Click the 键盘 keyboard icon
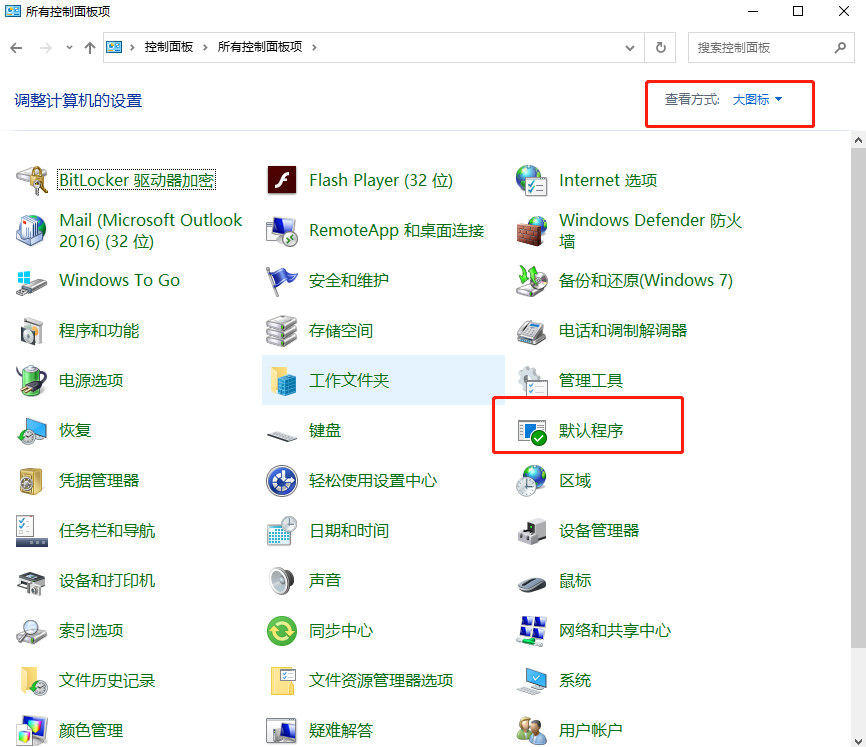Image resolution: width=866 pixels, height=747 pixels. click(x=282, y=435)
